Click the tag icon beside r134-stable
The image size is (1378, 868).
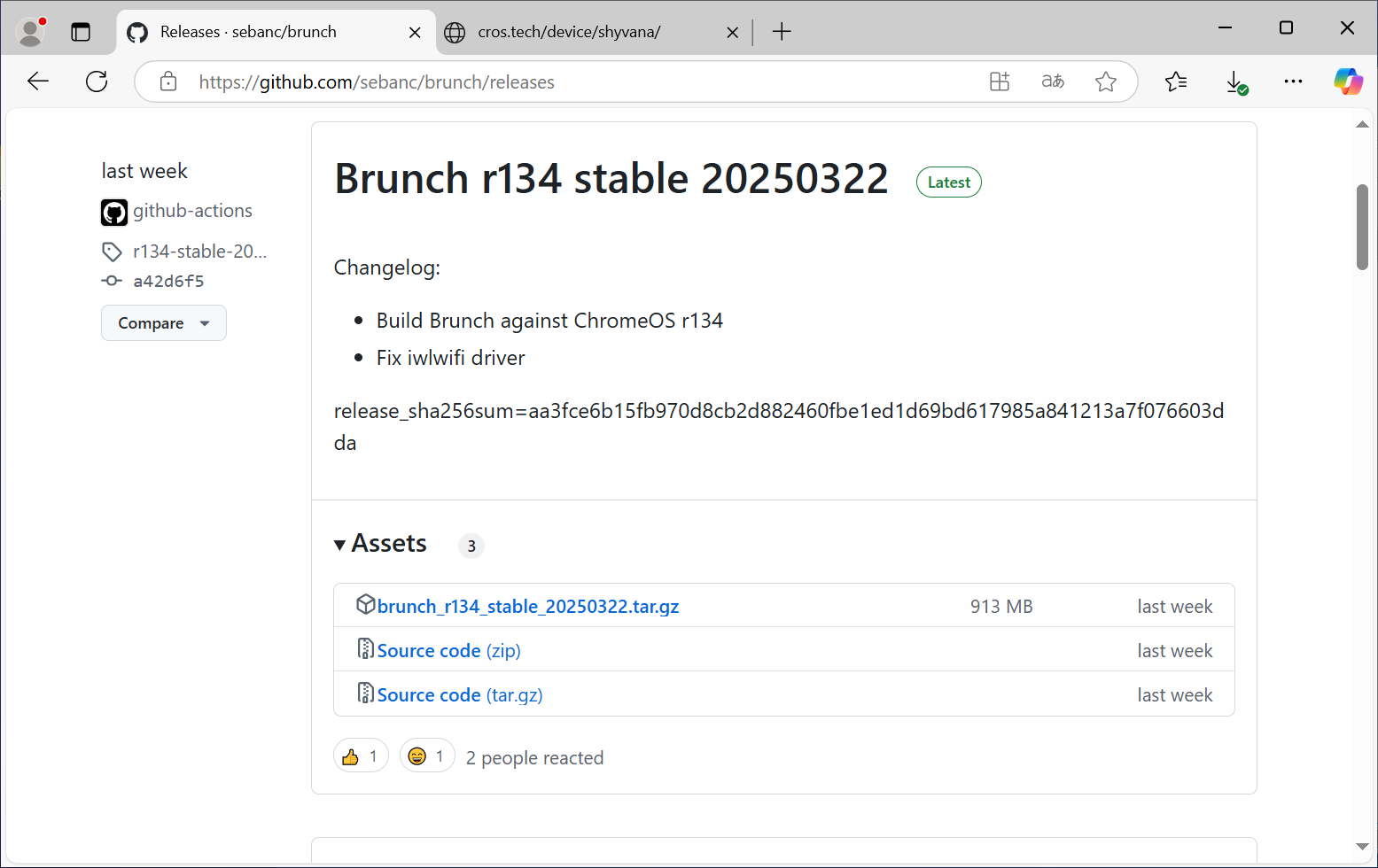click(x=112, y=252)
